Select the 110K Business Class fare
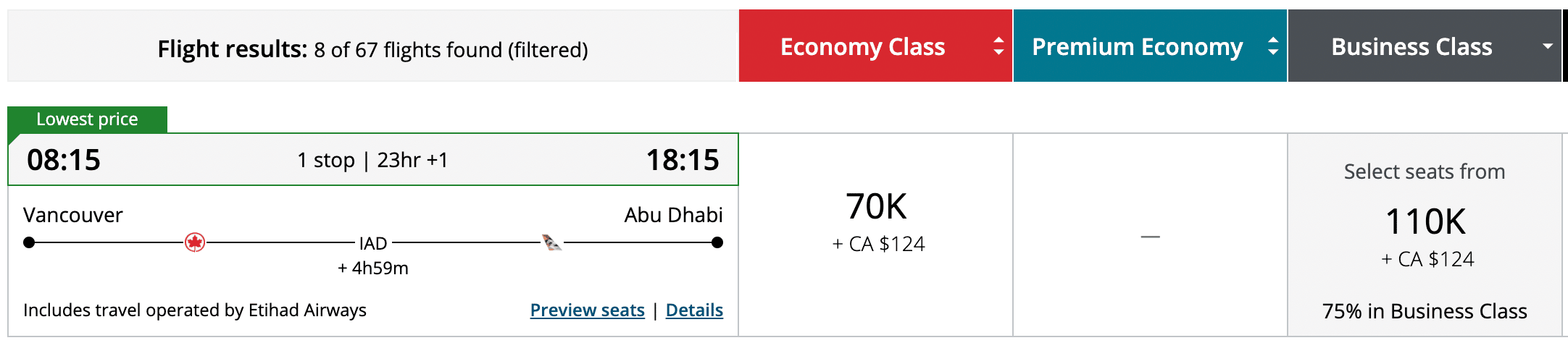The width and height of the screenshot is (1568, 343). 1425,223
